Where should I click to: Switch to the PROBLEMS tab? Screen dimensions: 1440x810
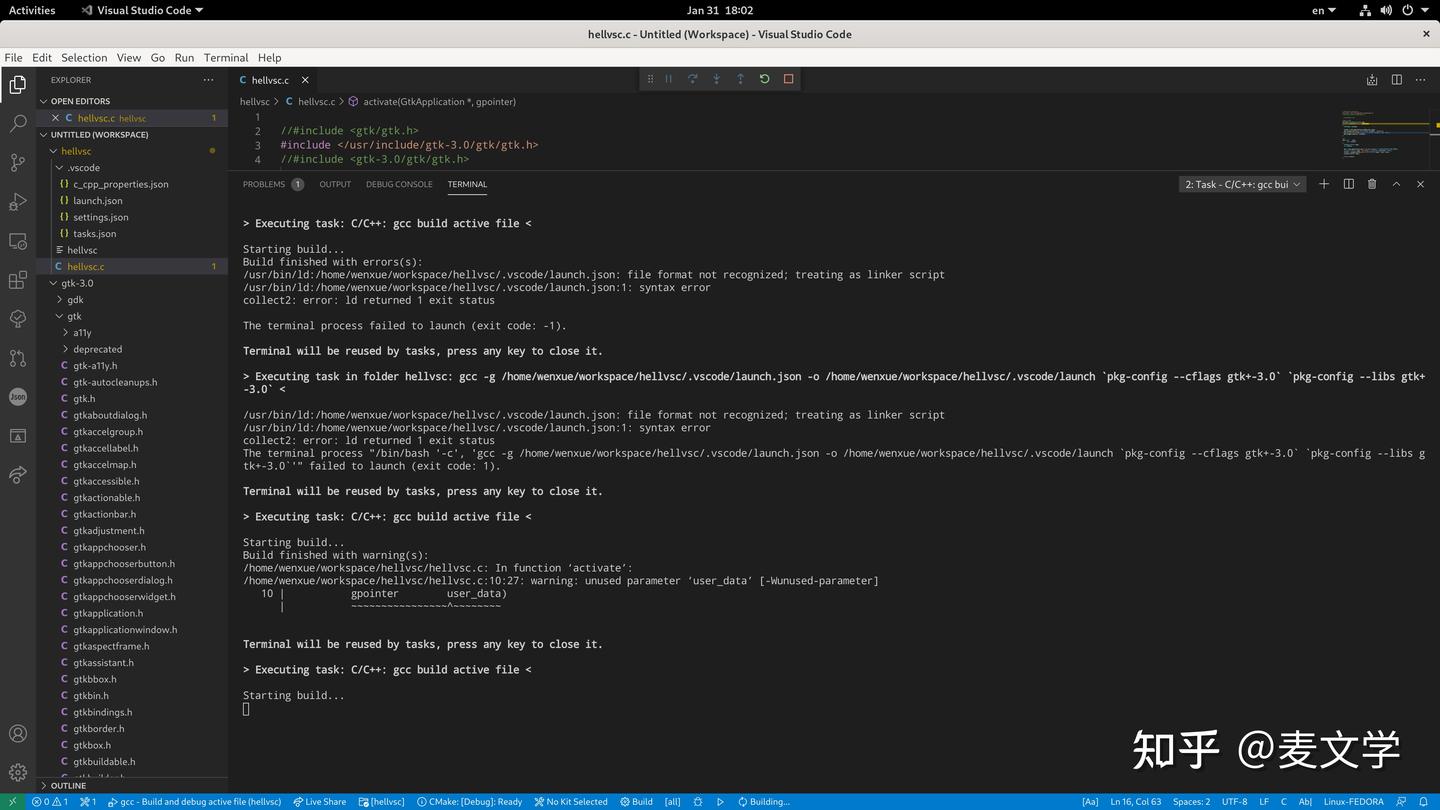coord(263,184)
